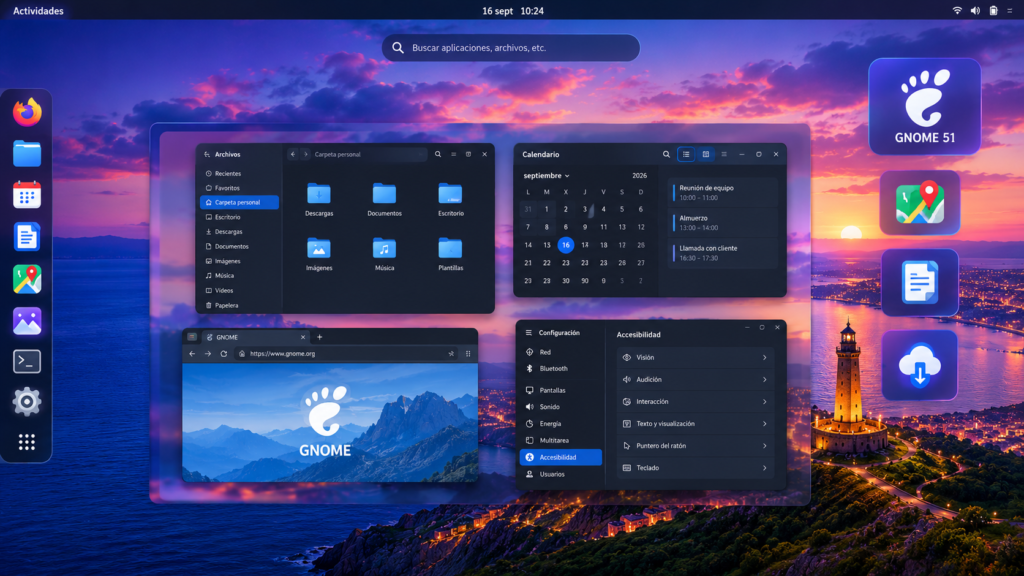Click search icon in Archivos window
Screen dimensions: 1024x576
[438, 154]
